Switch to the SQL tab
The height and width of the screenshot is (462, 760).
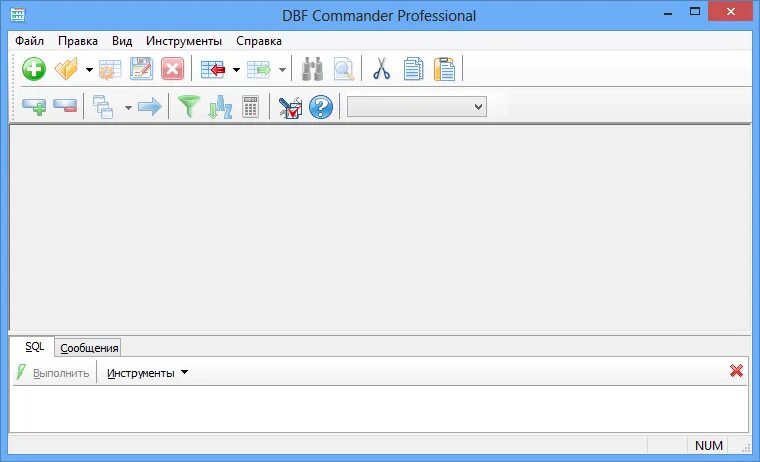pyautogui.click(x=34, y=347)
